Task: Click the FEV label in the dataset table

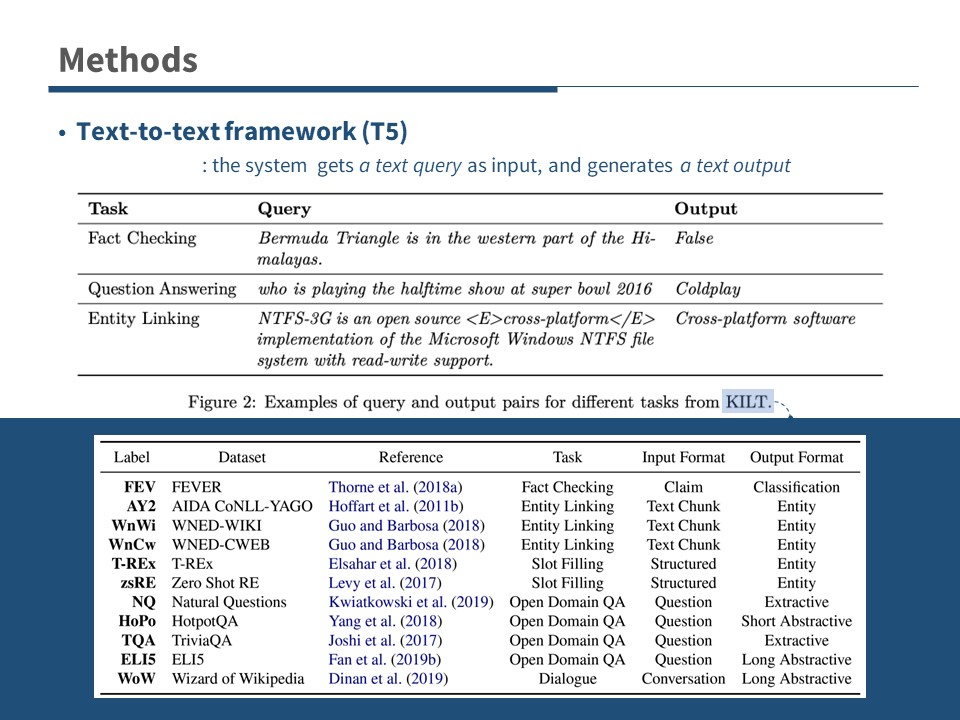Action: click(x=140, y=487)
